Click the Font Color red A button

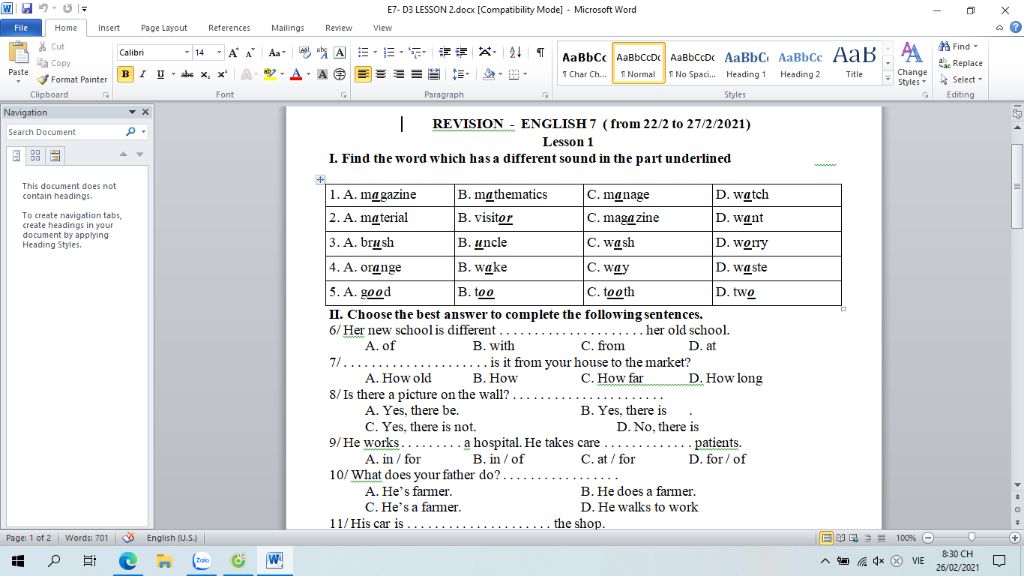click(x=296, y=74)
